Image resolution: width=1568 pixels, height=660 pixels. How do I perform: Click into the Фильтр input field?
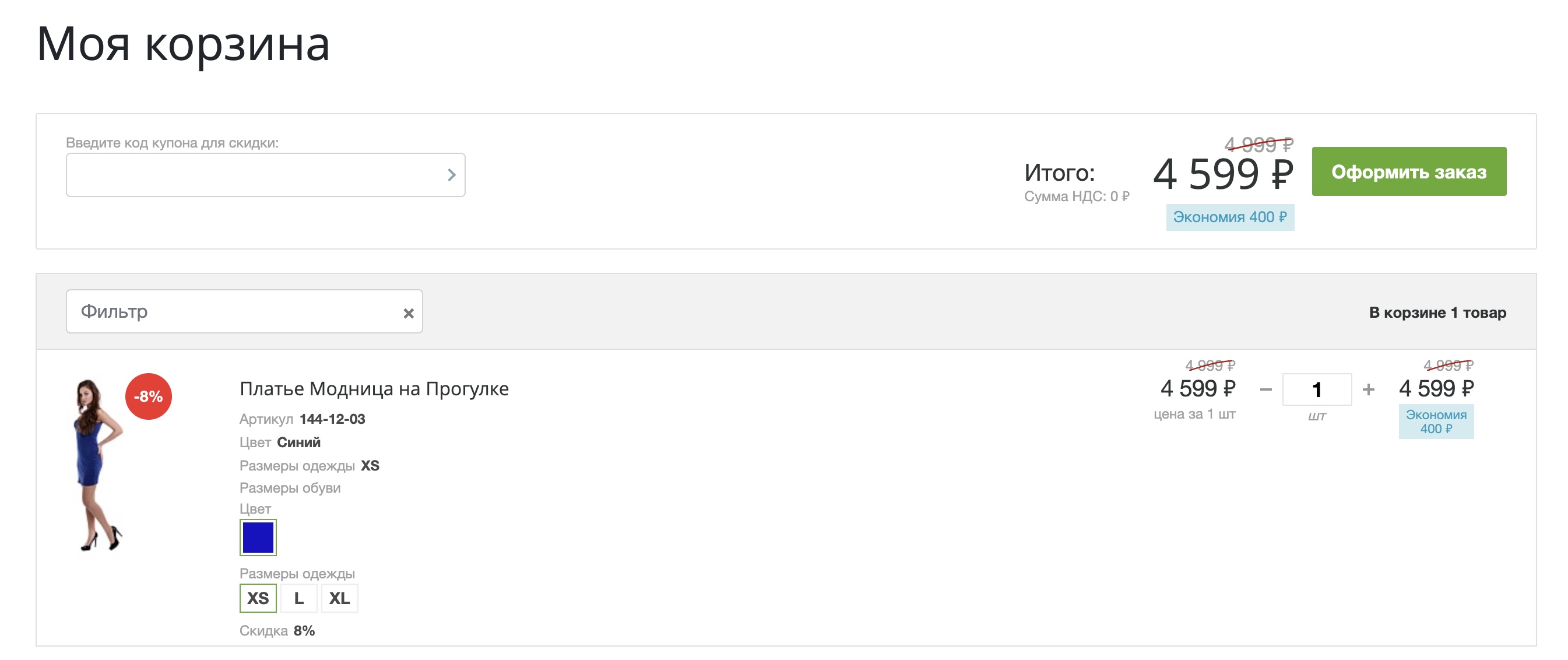[x=237, y=312]
